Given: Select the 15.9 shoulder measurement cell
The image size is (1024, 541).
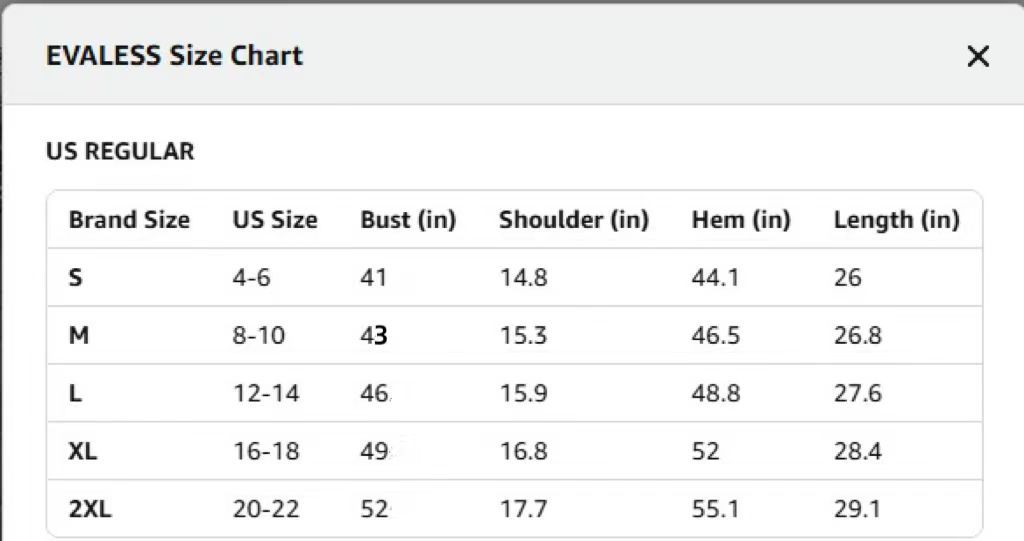Looking at the screenshot, I should pyautogui.click(x=524, y=393).
